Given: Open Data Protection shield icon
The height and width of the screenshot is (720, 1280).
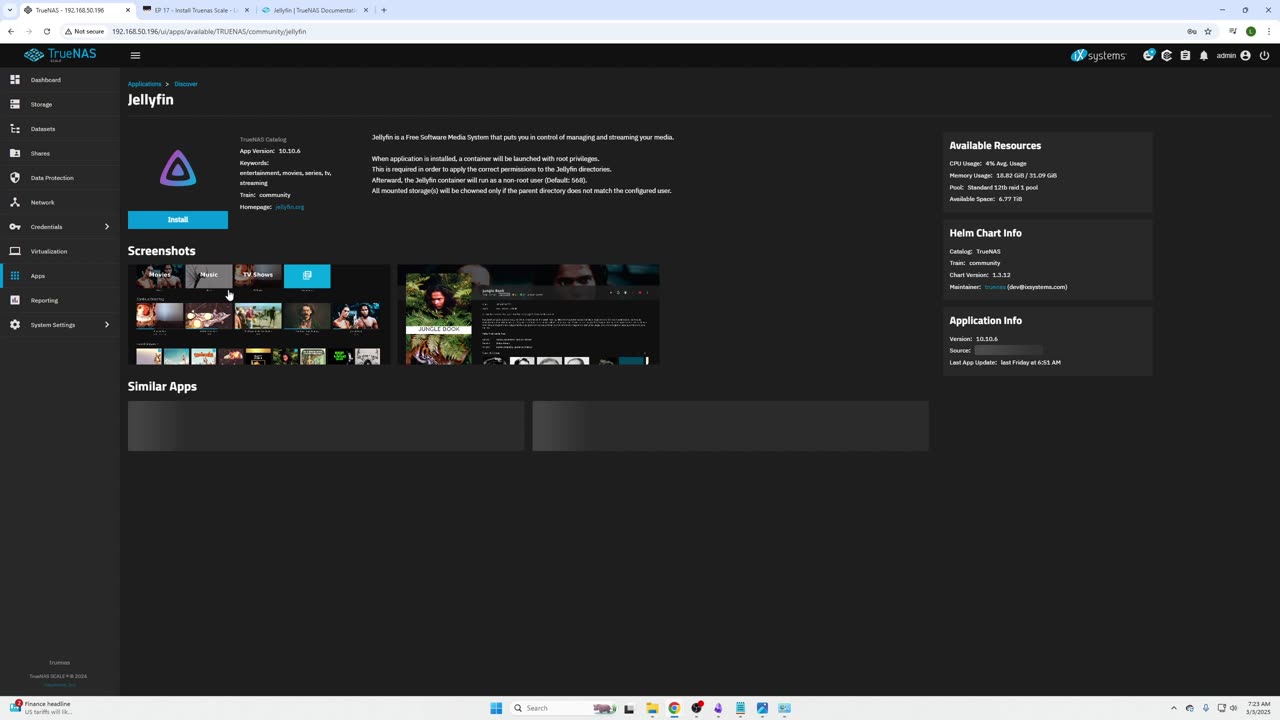Looking at the screenshot, I should tap(15, 178).
